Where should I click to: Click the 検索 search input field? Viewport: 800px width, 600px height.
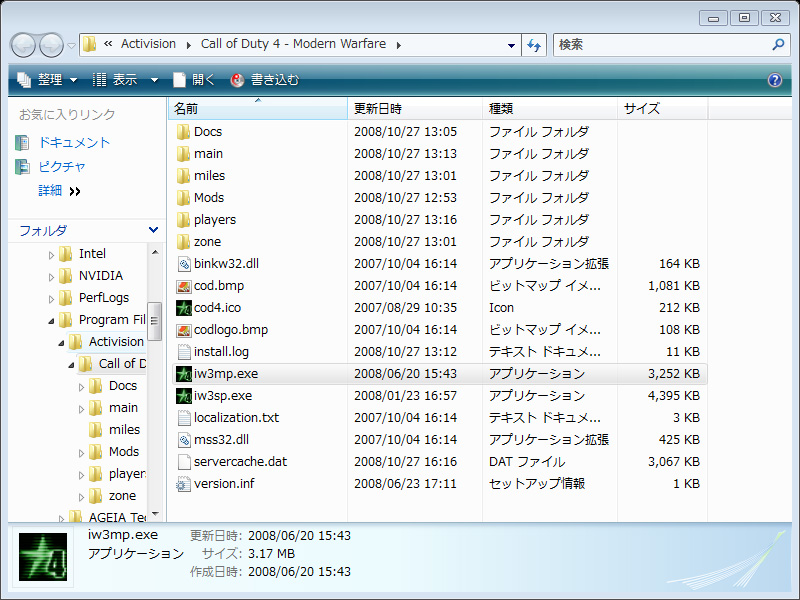[660, 45]
